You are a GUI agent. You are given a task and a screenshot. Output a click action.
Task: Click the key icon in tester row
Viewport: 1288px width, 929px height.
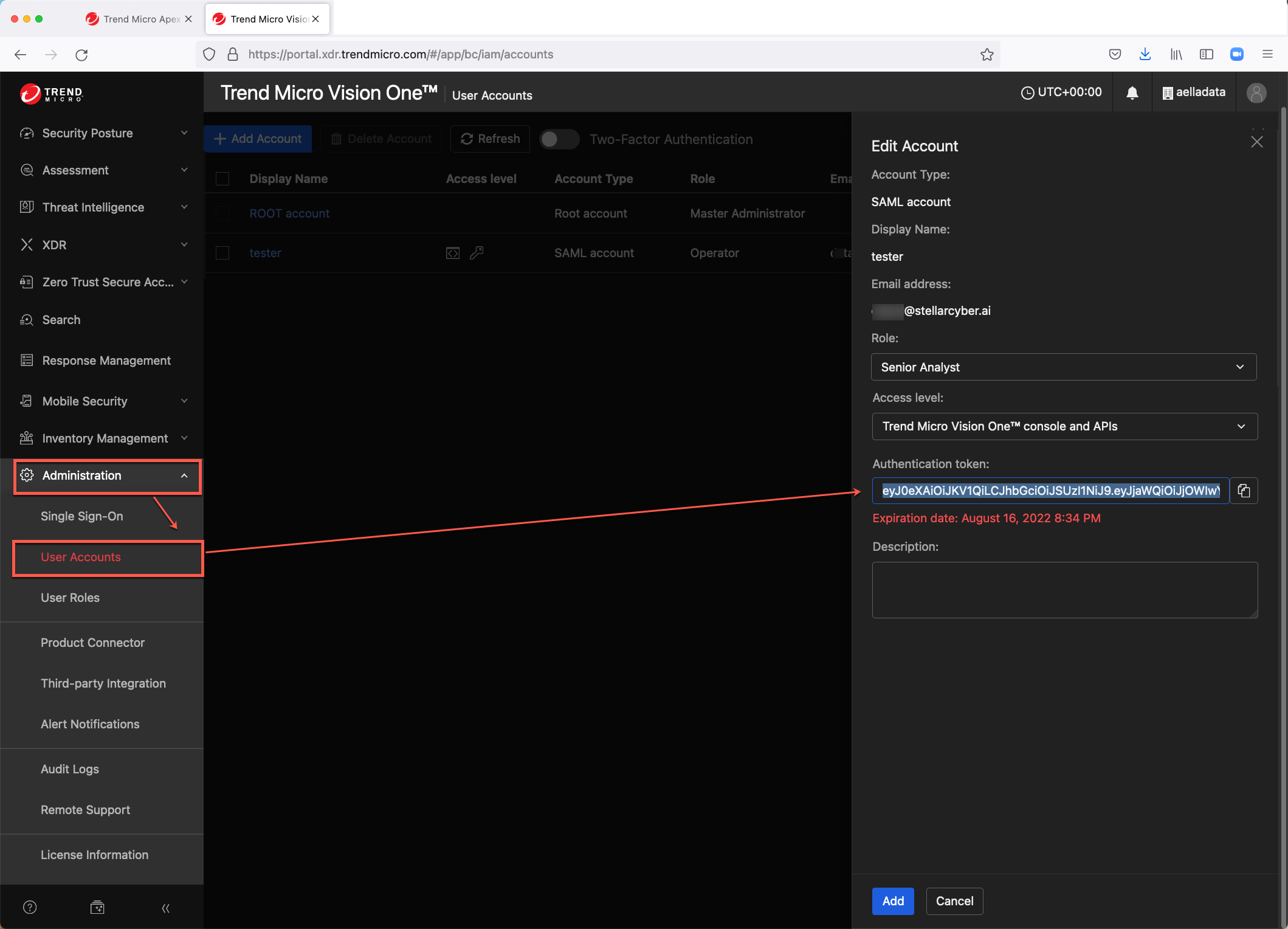477,253
